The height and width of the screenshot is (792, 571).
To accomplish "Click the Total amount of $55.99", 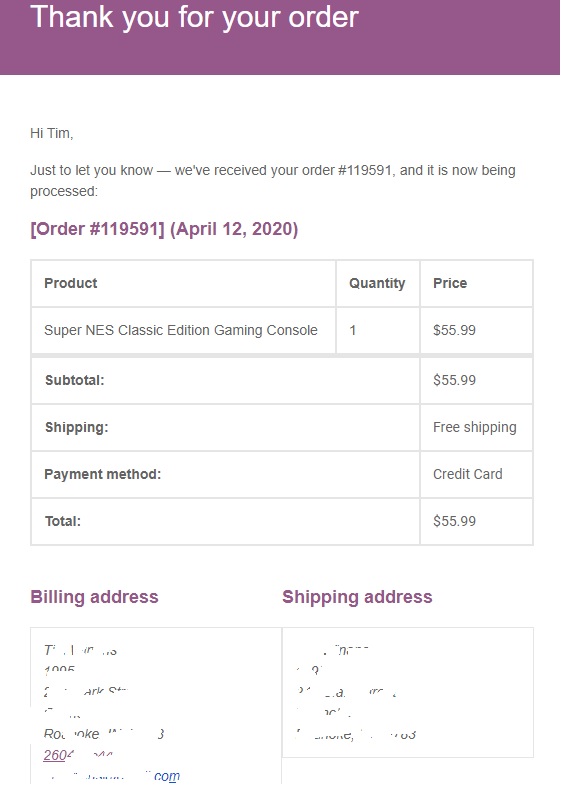I will (454, 521).
